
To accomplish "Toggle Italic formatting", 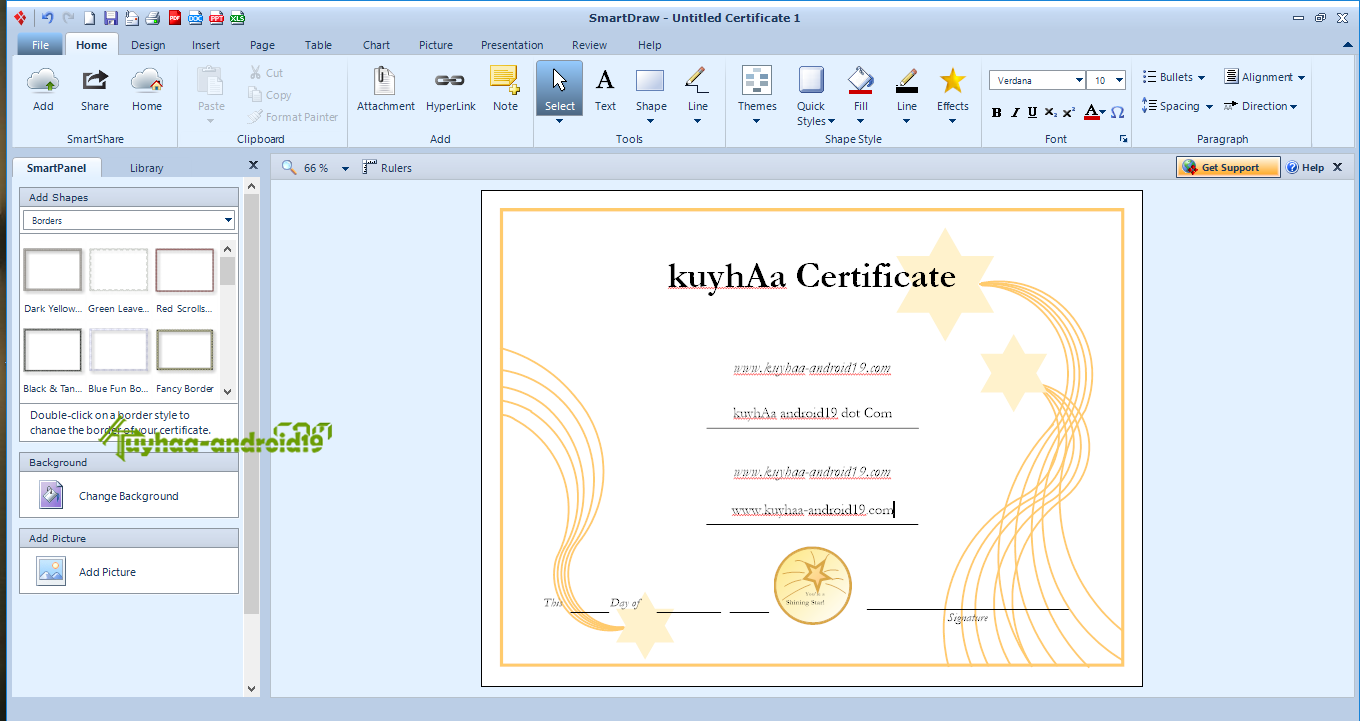I will click(x=1015, y=112).
